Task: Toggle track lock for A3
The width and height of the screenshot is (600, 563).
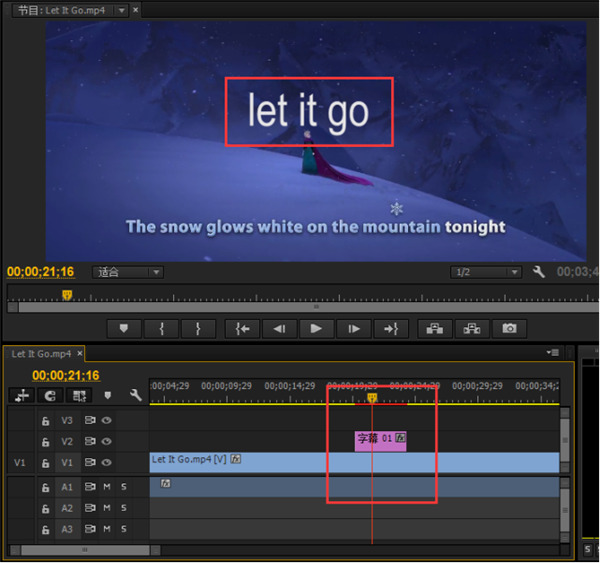Action: 46,529
